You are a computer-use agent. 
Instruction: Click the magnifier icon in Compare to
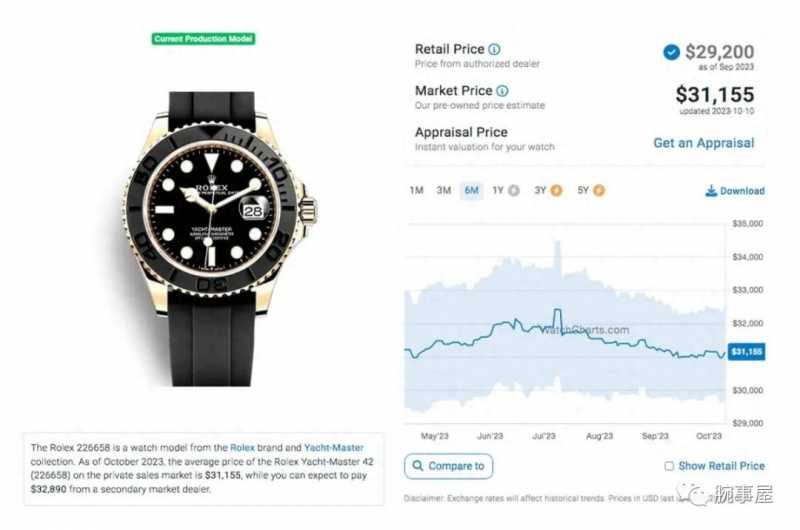(418, 466)
